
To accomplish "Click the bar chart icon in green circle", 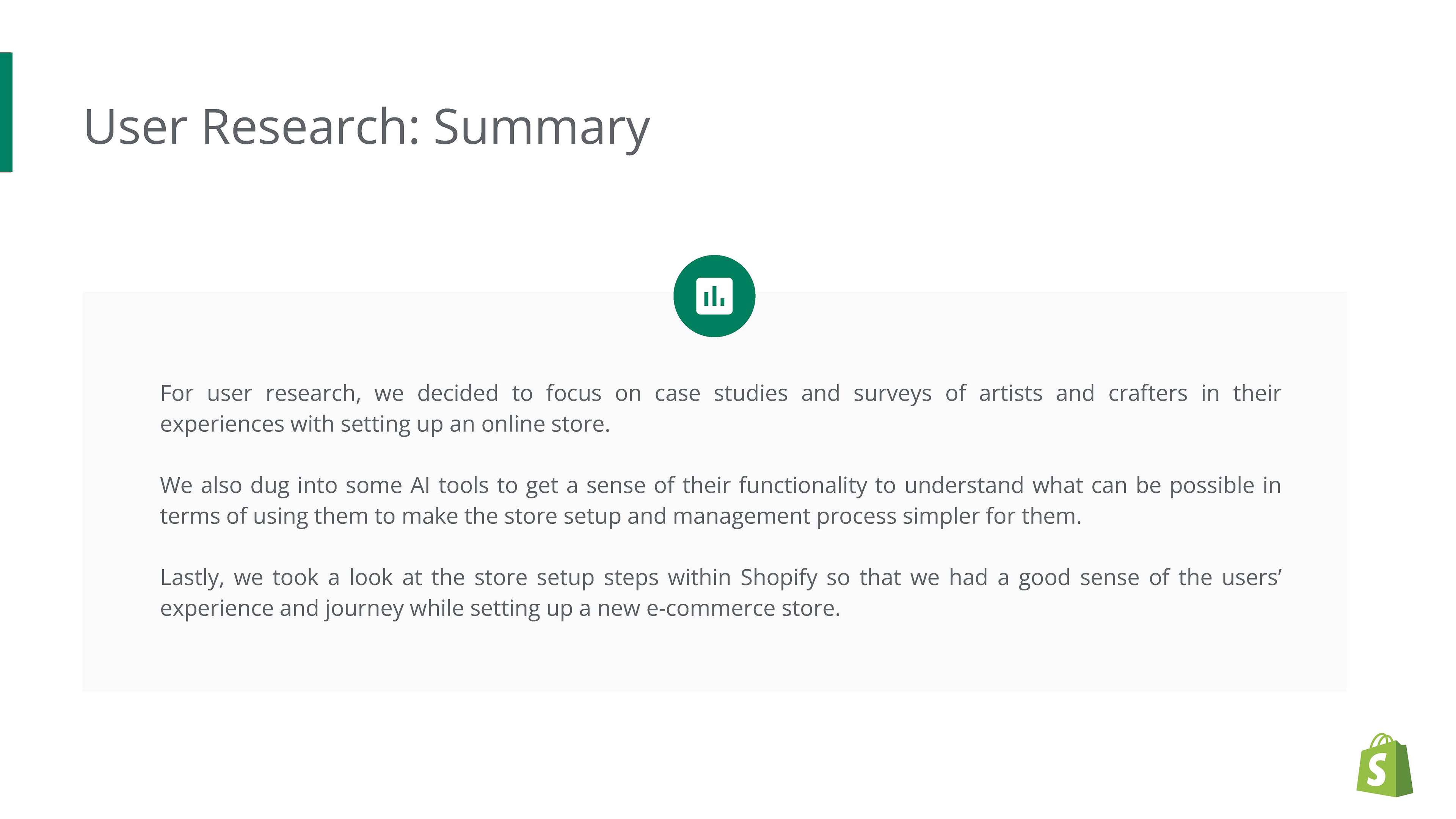I will coord(714,296).
